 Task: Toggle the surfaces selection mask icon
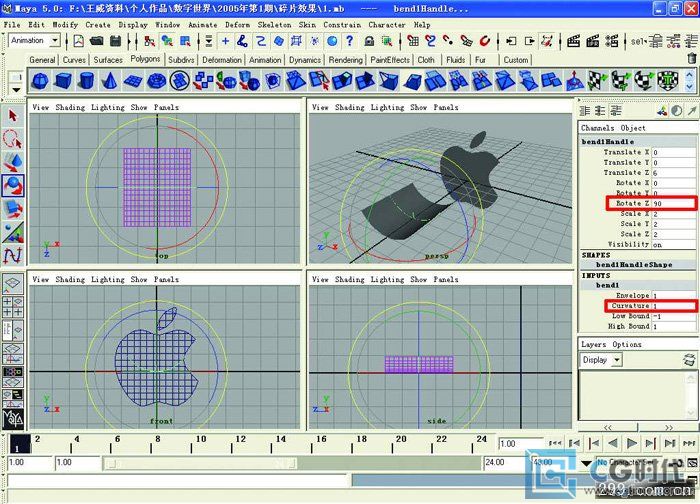point(279,41)
